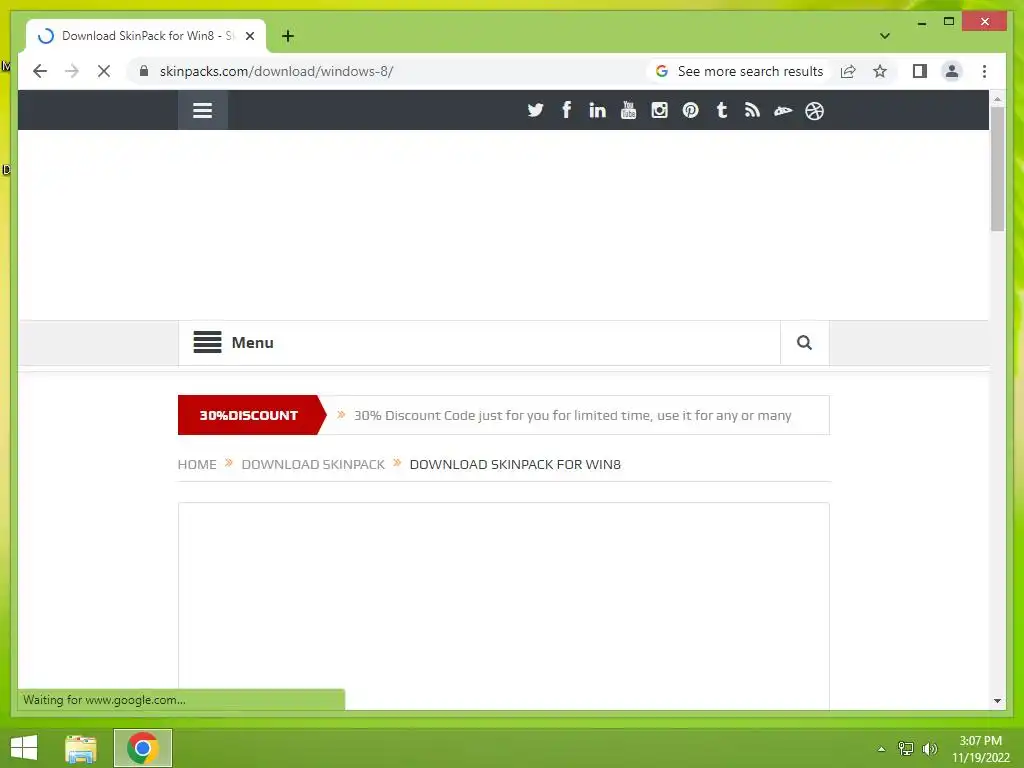Image resolution: width=1024 pixels, height=768 pixels.
Task: Open the YouTube social icon
Action: (628, 110)
